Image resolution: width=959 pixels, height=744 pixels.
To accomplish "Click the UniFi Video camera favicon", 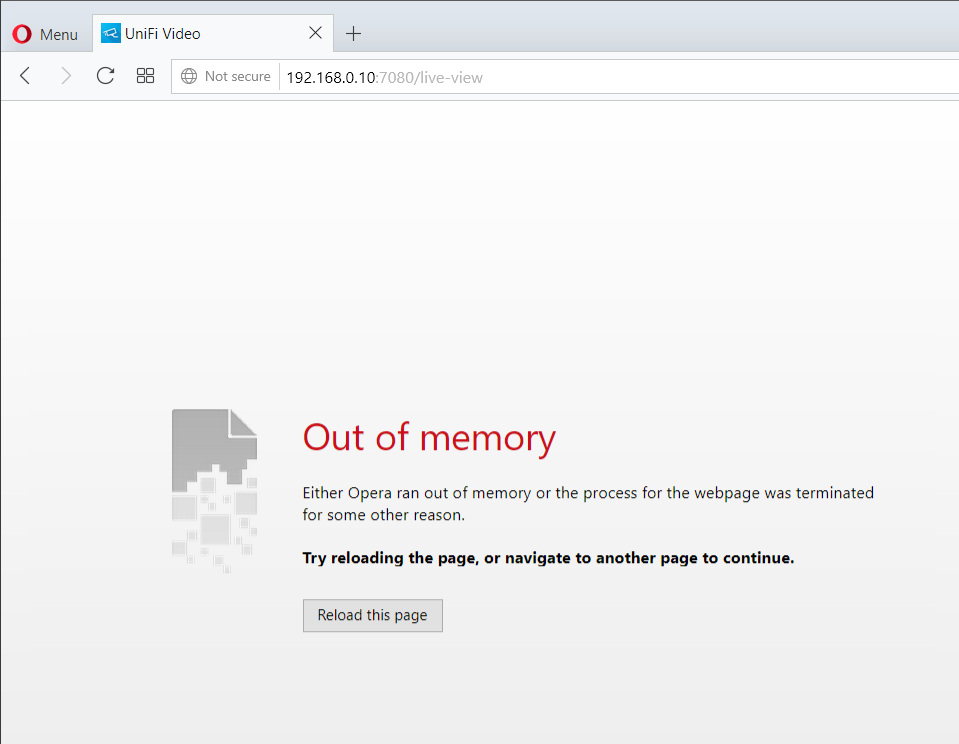I will pos(111,33).
